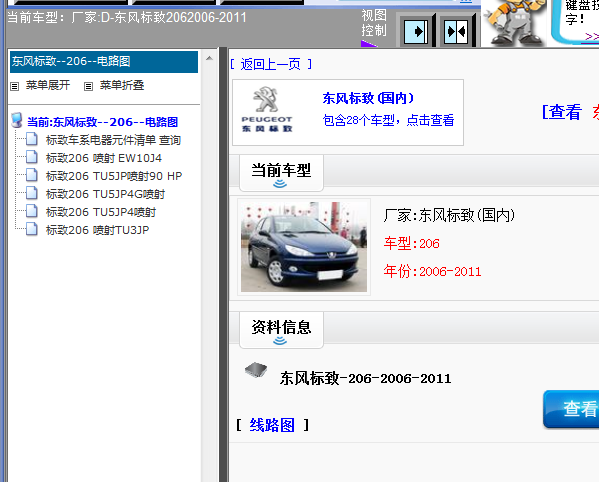Click the gray chip icon beside 东风标致-206-2006-2011
This screenshot has height=482, width=599.
pyautogui.click(x=256, y=370)
